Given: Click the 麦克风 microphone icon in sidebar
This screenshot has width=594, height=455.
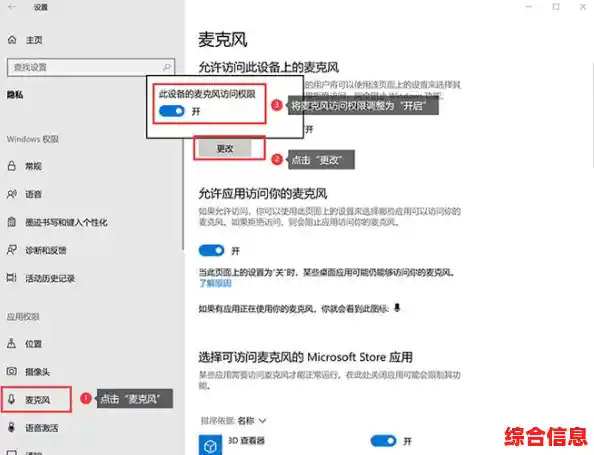Looking at the screenshot, I should point(12,399).
